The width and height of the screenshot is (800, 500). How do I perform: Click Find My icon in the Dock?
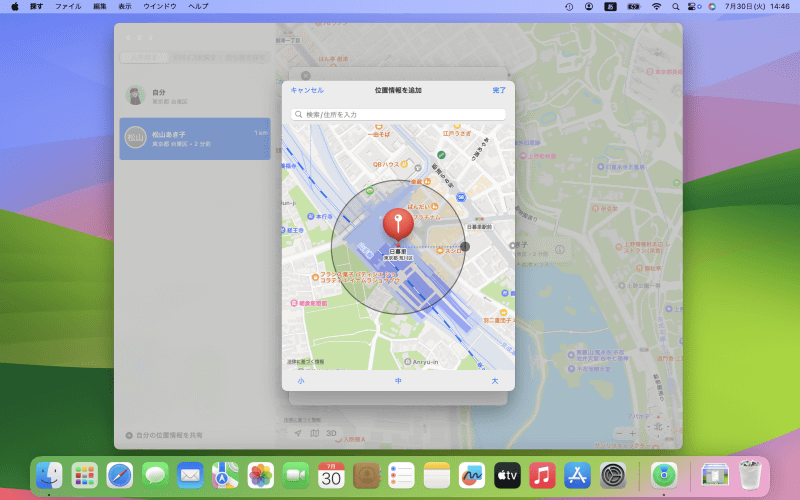point(664,476)
